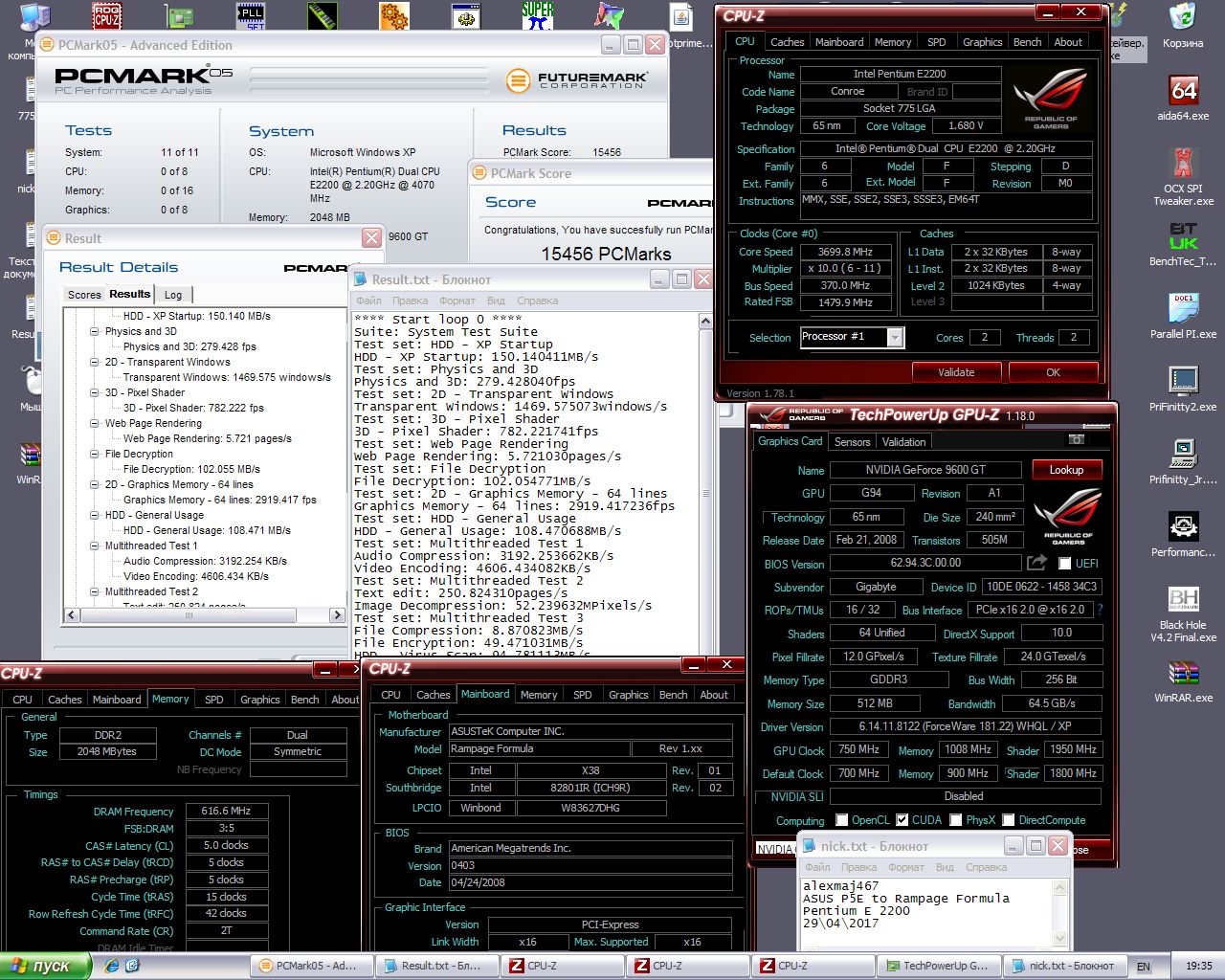Click the Result Details horizontal scrollbar
Image resolution: width=1225 pixels, height=980 pixels.
[x=203, y=614]
